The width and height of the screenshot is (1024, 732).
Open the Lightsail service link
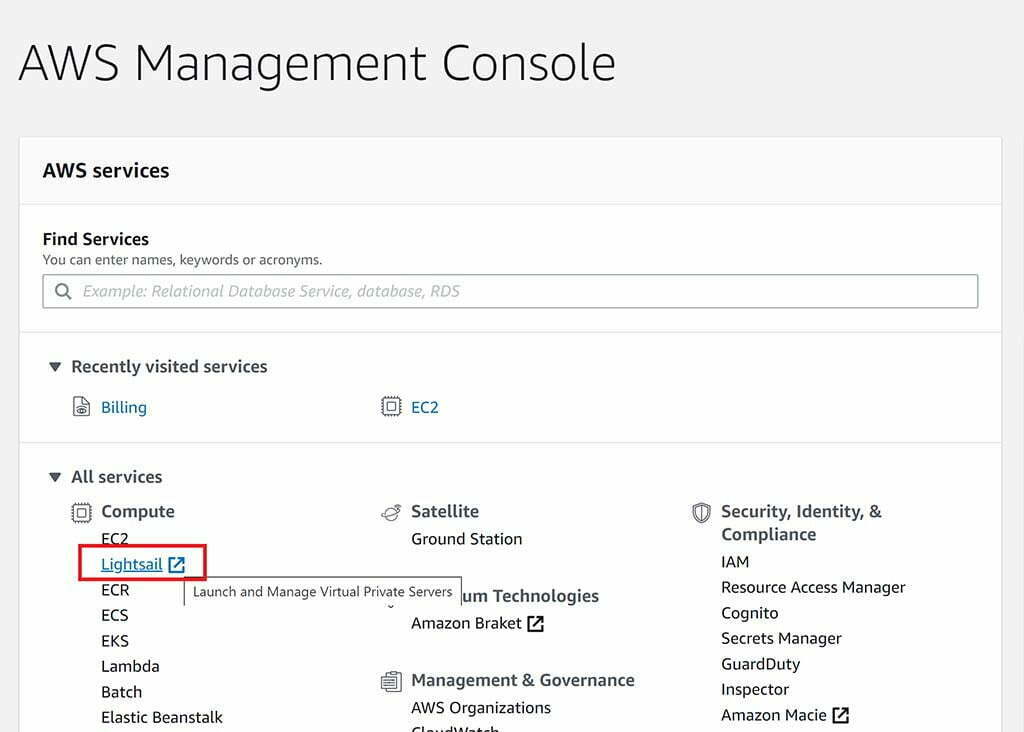pyautogui.click(x=131, y=565)
